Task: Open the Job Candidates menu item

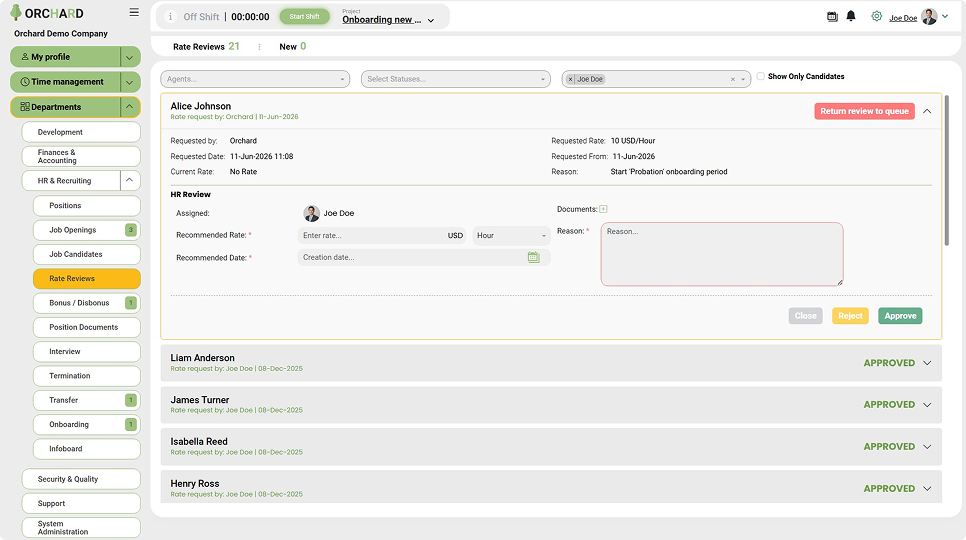Action: (87, 254)
